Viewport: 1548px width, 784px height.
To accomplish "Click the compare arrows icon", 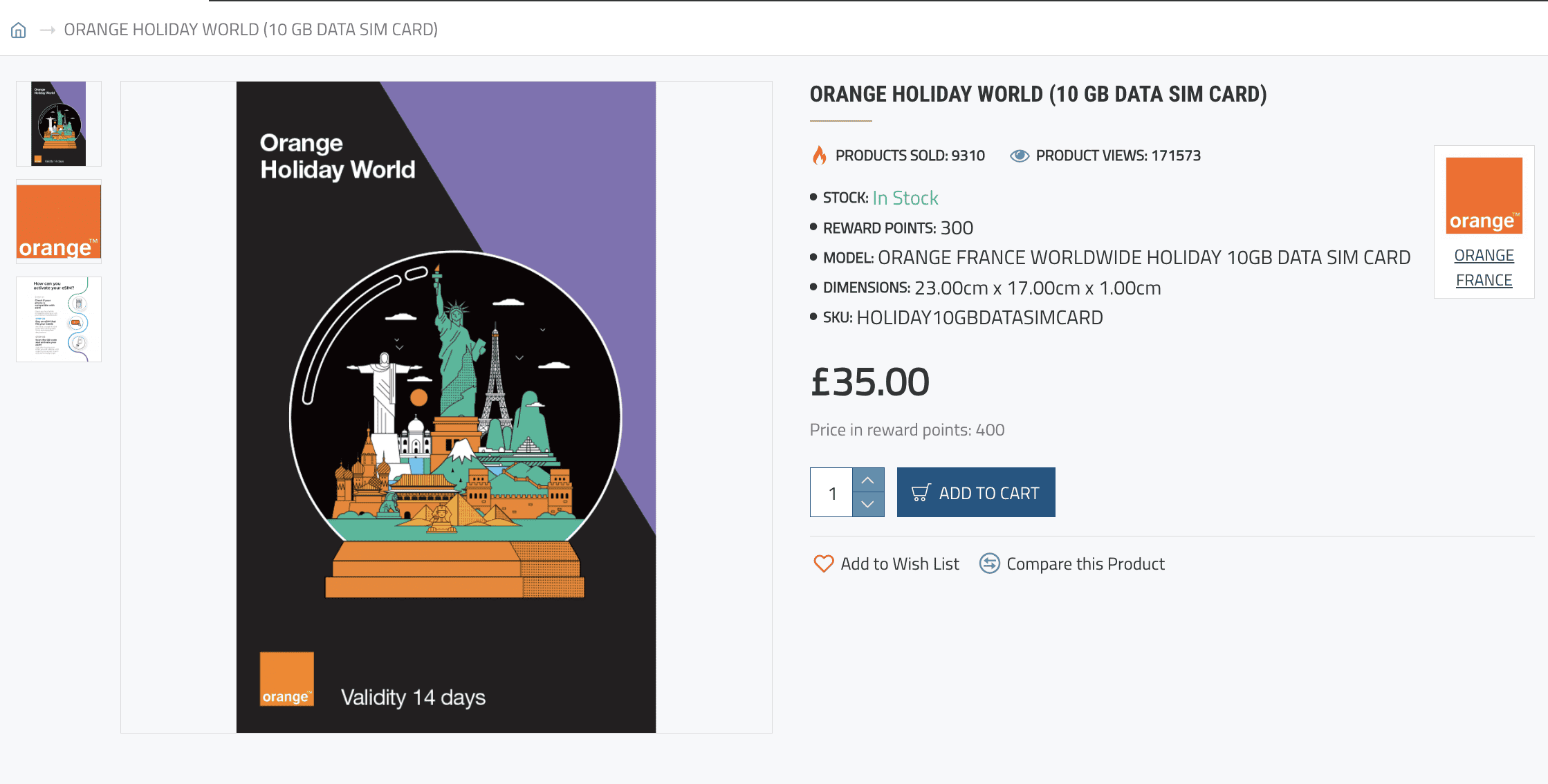I will tap(989, 564).
